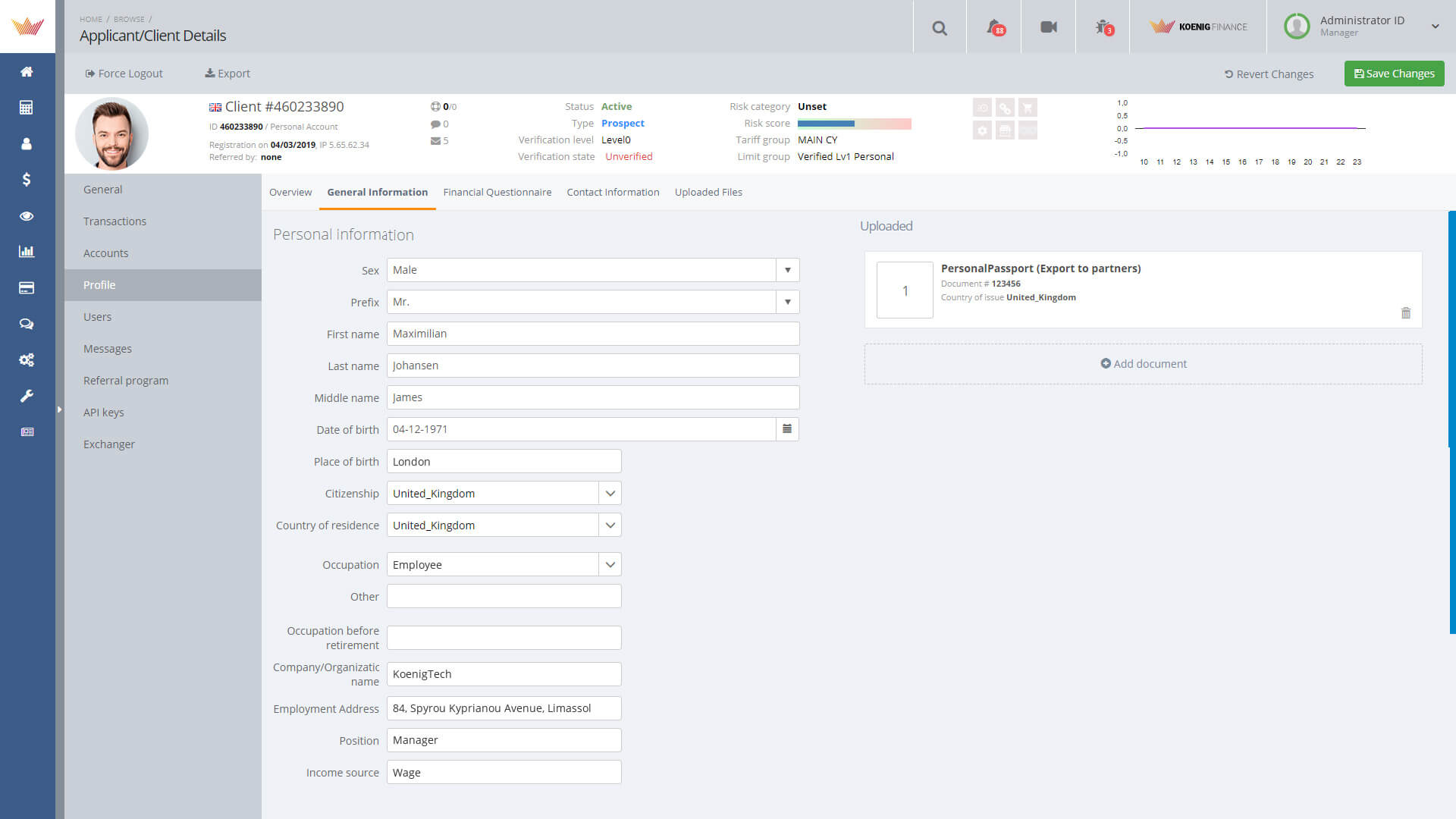Click the client profile photo

(x=111, y=133)
